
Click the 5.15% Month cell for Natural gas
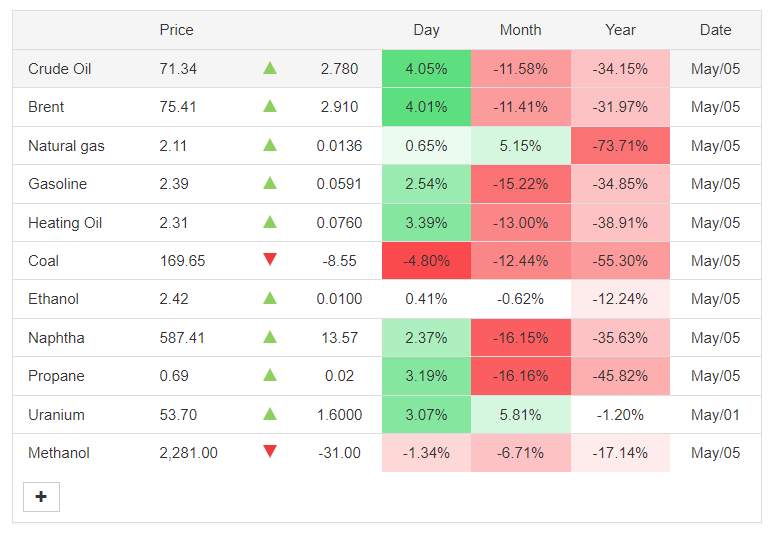521,146
